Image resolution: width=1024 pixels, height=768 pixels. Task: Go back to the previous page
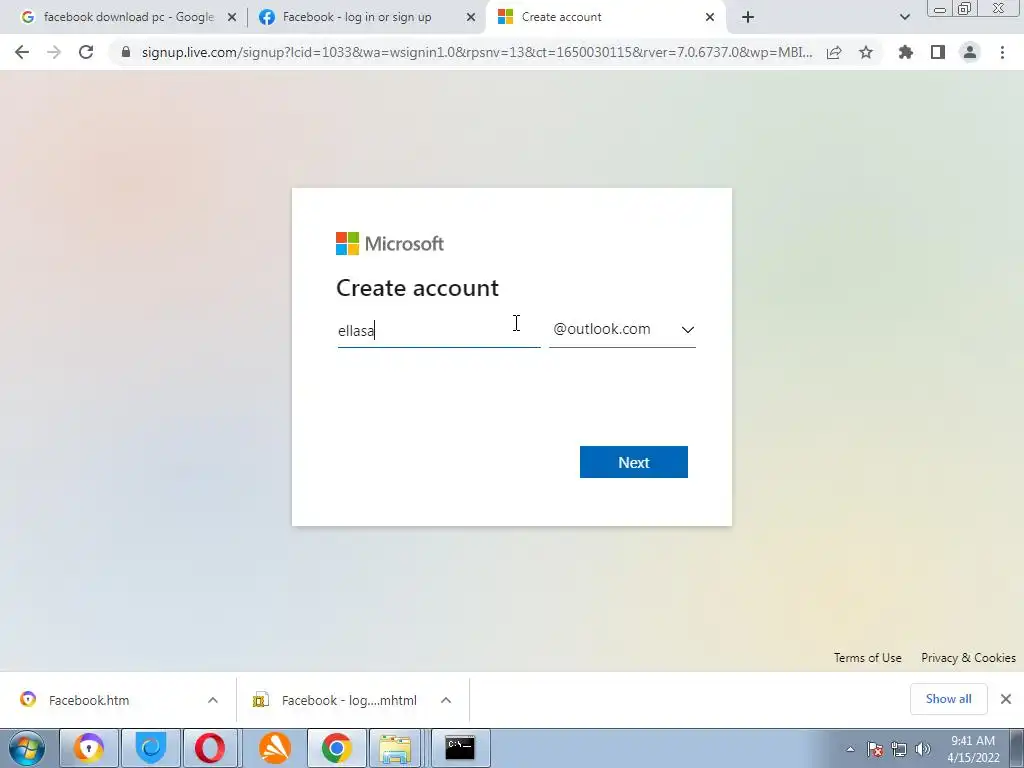coord(22,52)
